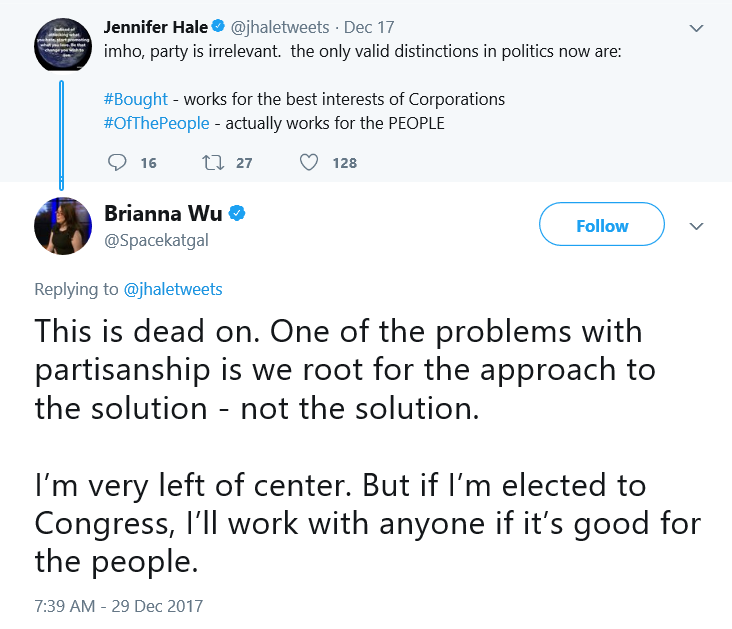
Task: Click the Jennifer Hale display name
Action: [x=155, y=27]
